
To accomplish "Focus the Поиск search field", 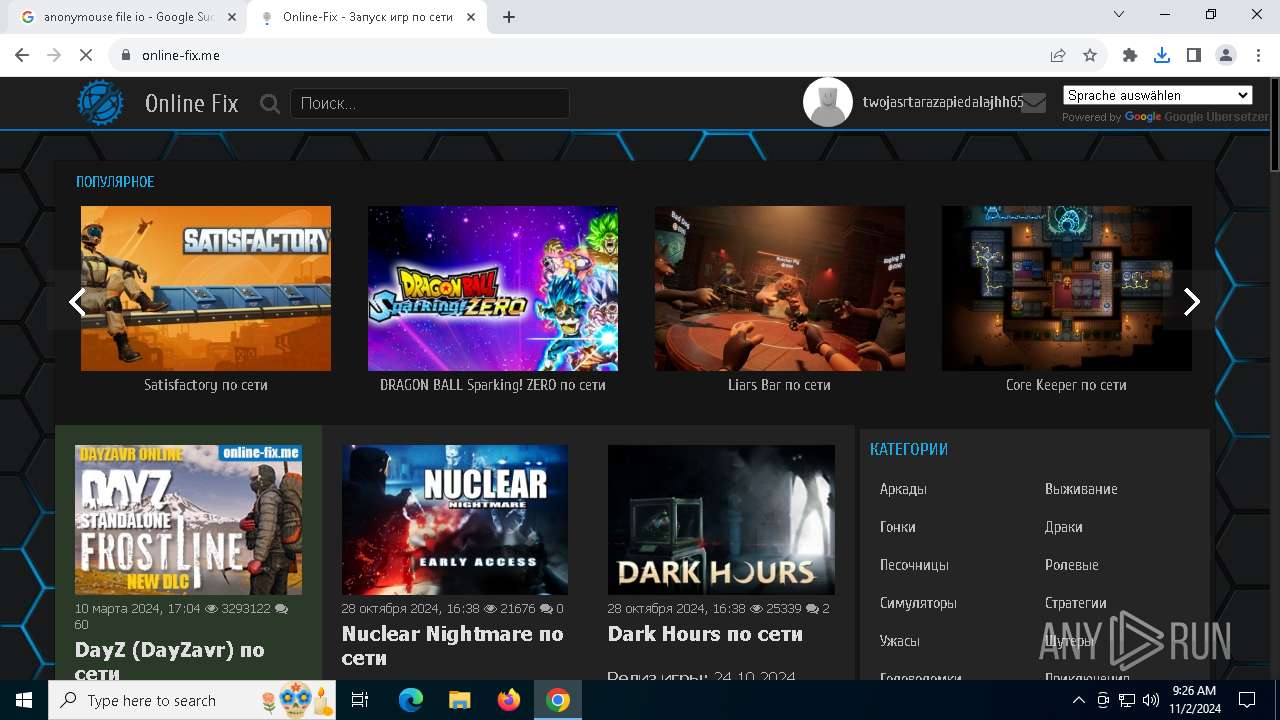I will tap(430, 103).
